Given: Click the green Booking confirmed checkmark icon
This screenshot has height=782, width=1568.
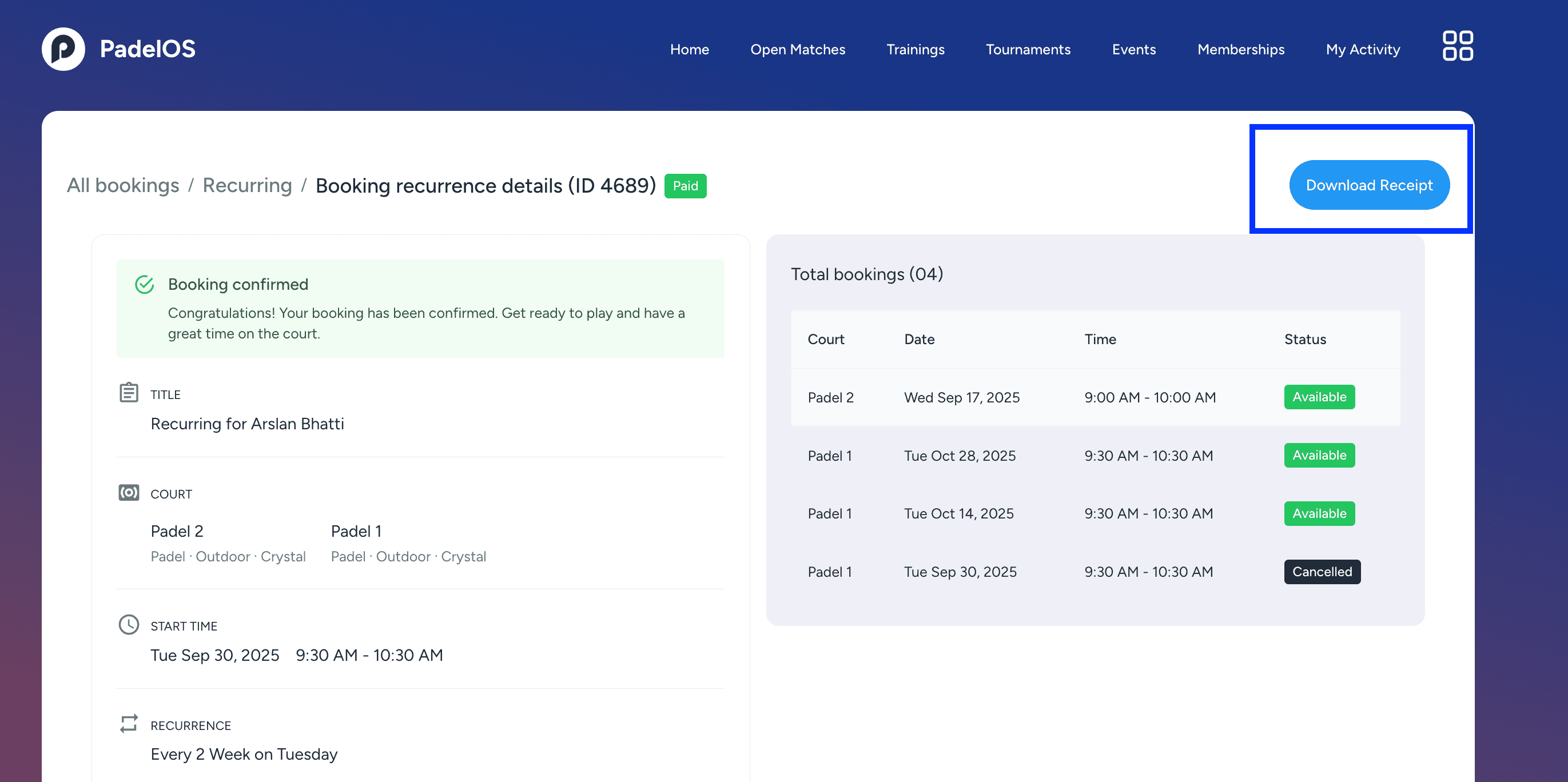Looking at the screenshot, I should (144, 284).
